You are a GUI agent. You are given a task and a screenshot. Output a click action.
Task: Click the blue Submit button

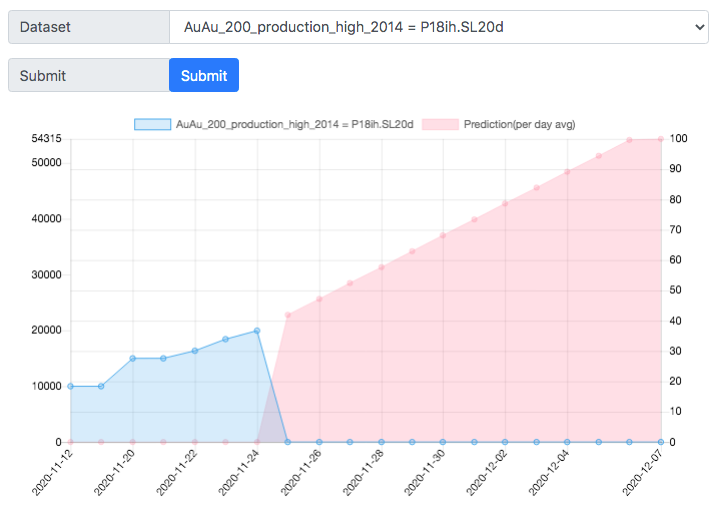204,75
